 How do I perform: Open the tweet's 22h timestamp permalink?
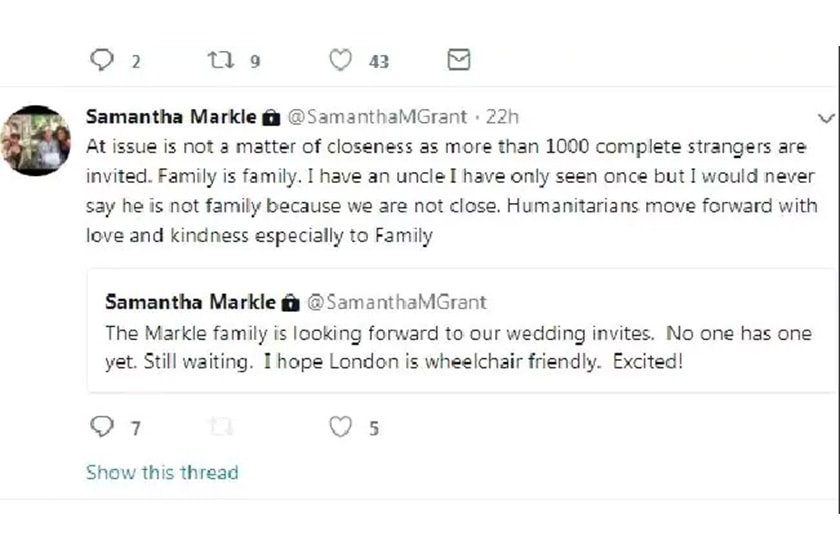(x=502, y=116)
